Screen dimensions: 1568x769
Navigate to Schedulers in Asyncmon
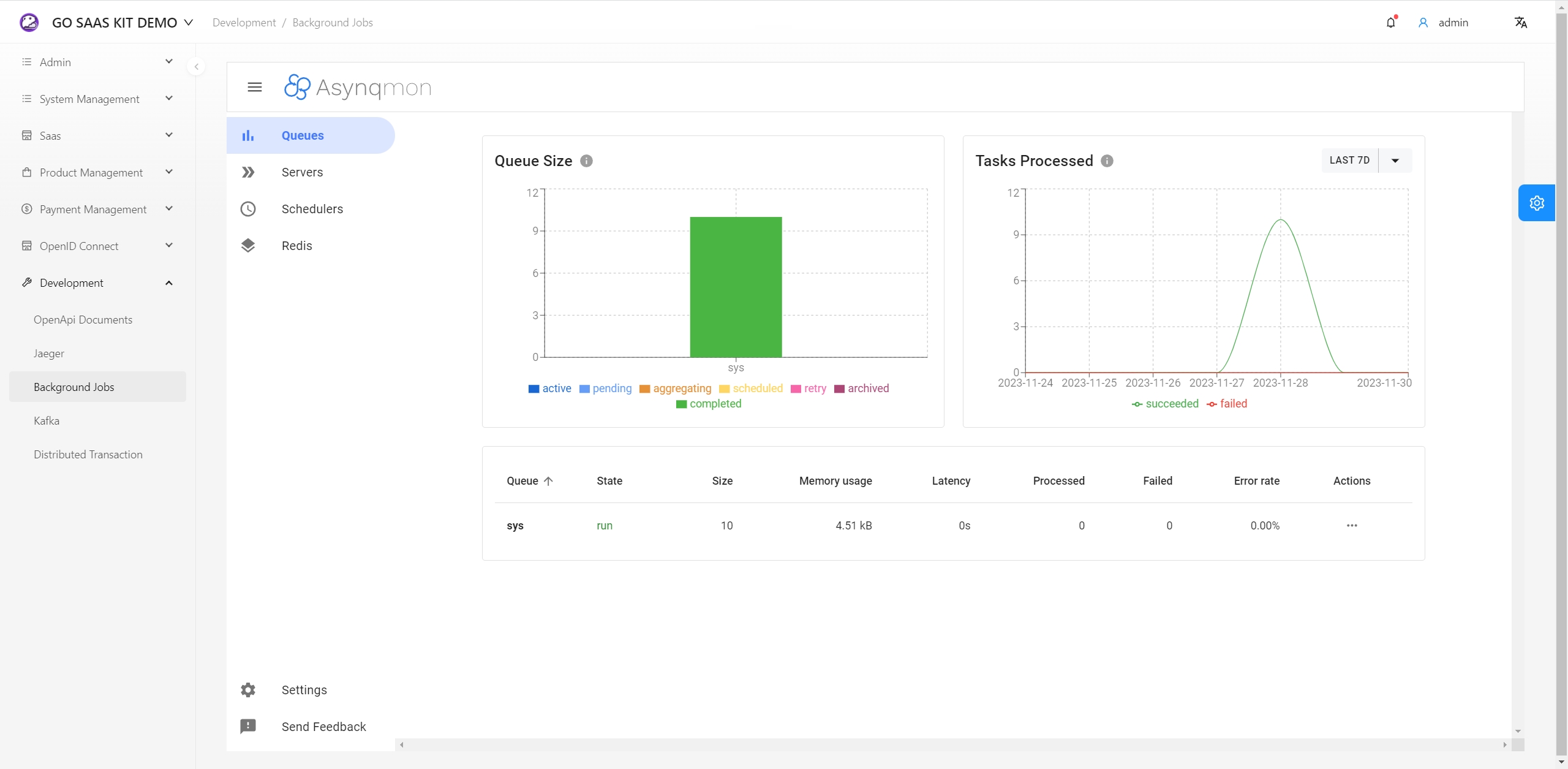point(312,209)
